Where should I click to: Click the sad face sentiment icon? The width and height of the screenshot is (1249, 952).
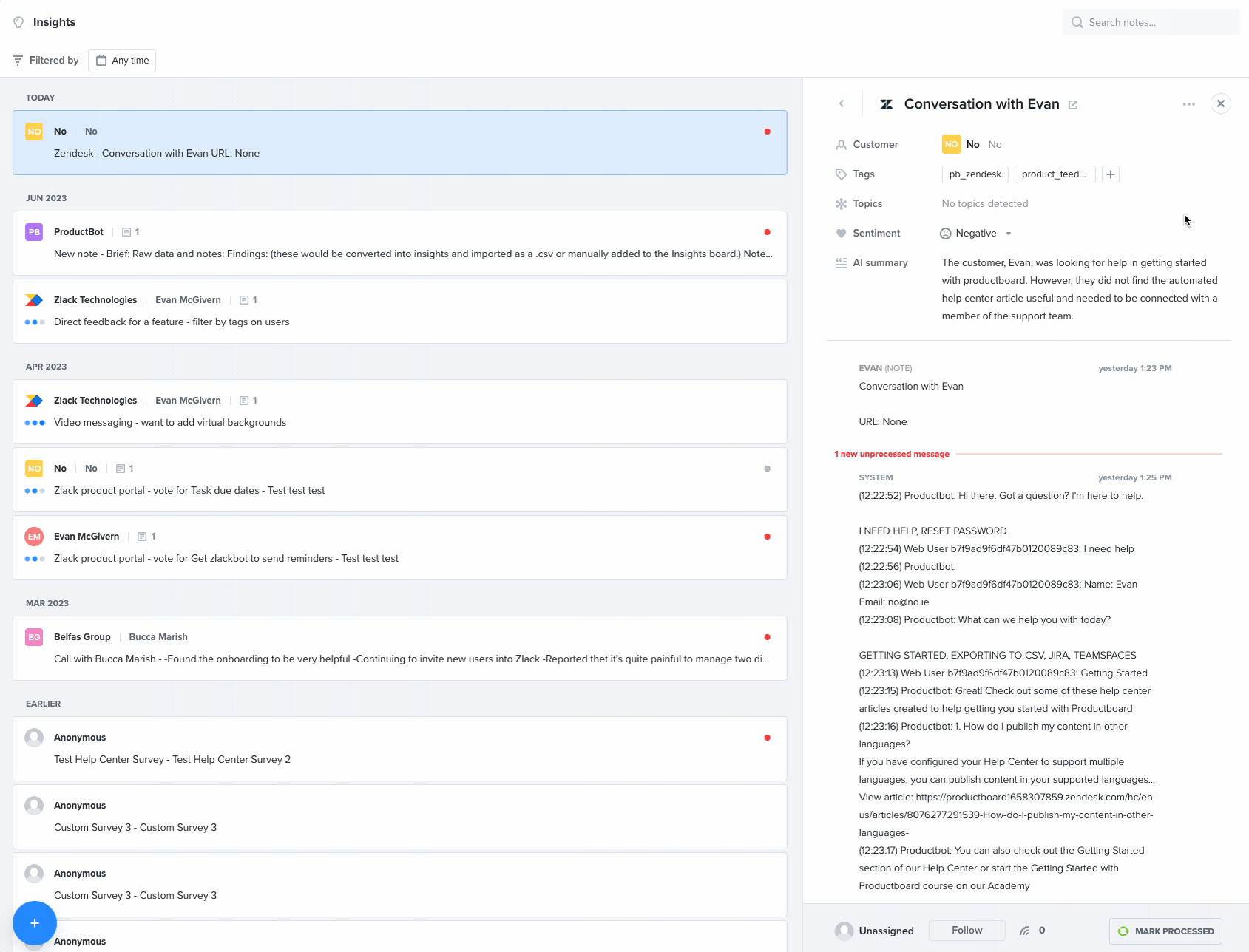[945, 234]
